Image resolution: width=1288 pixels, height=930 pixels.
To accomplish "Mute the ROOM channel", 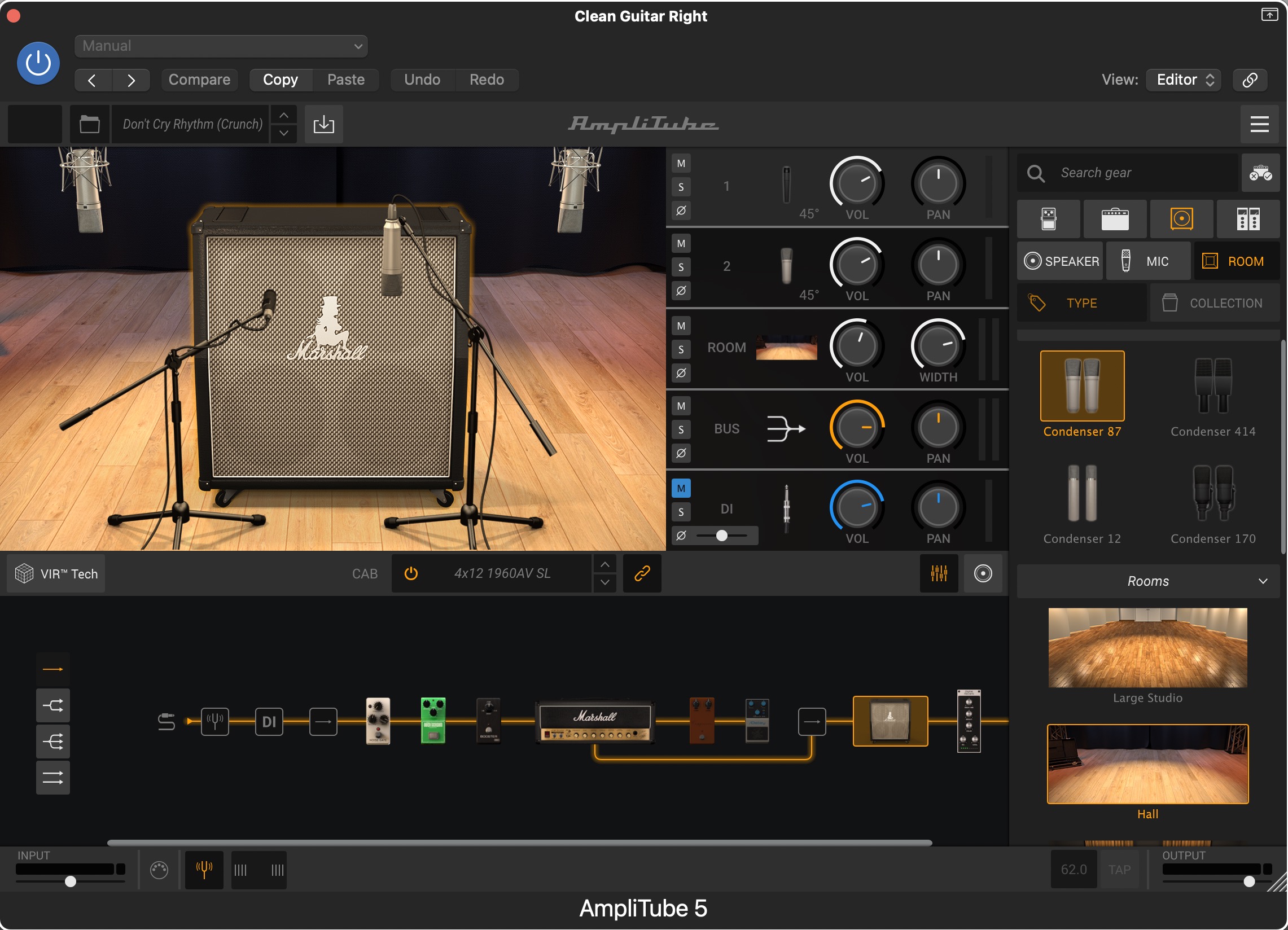I will pyautogui.click(x=681, y=326).
